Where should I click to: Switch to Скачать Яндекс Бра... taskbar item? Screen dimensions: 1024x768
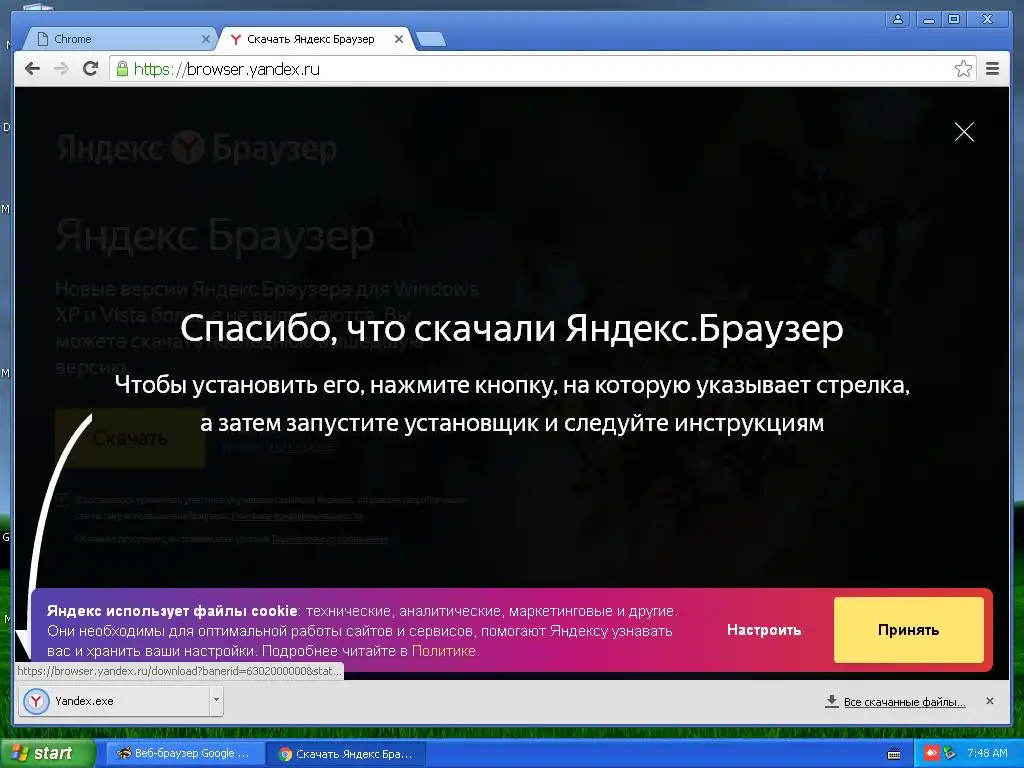[x=346, y=754]
